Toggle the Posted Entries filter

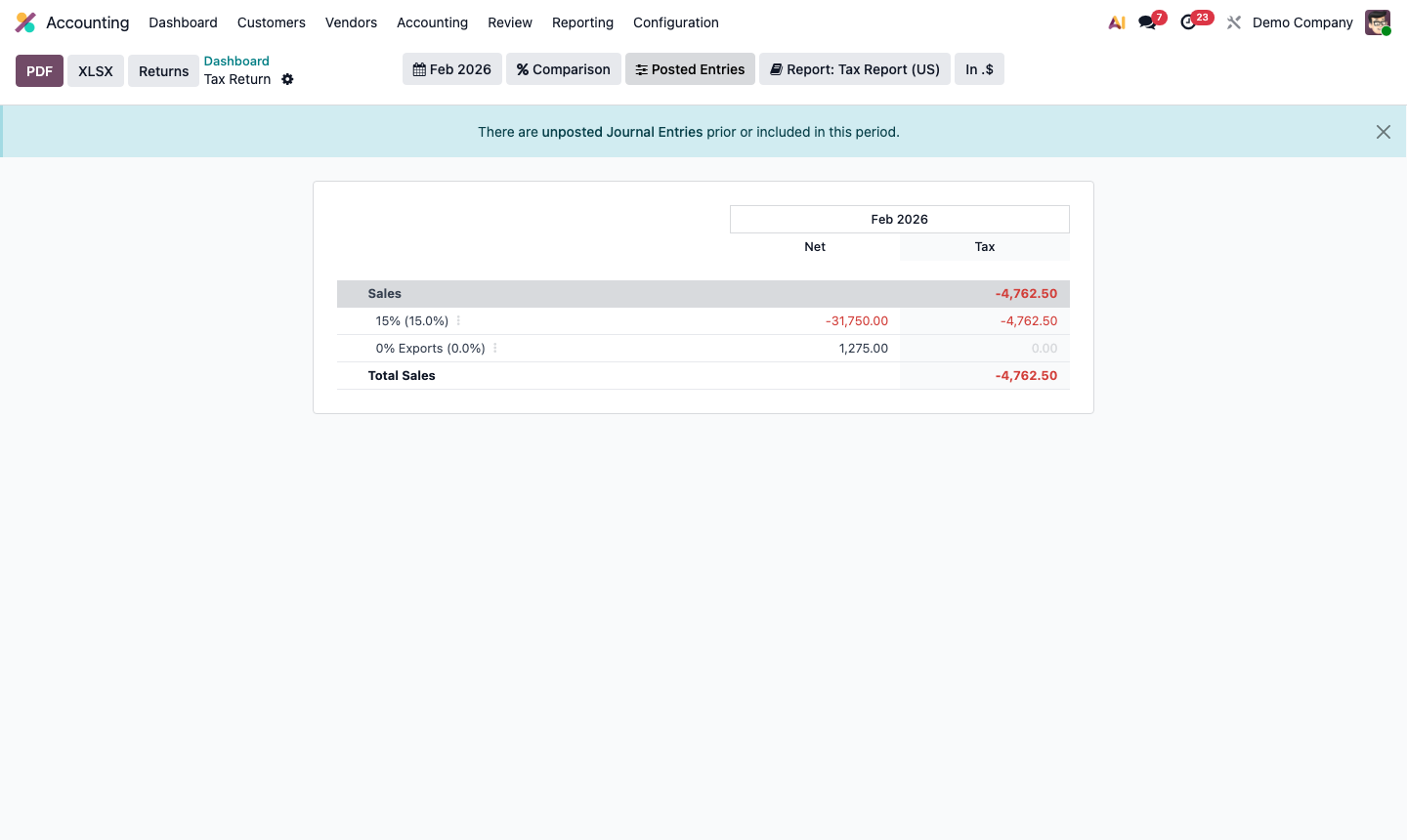[690, 68]
